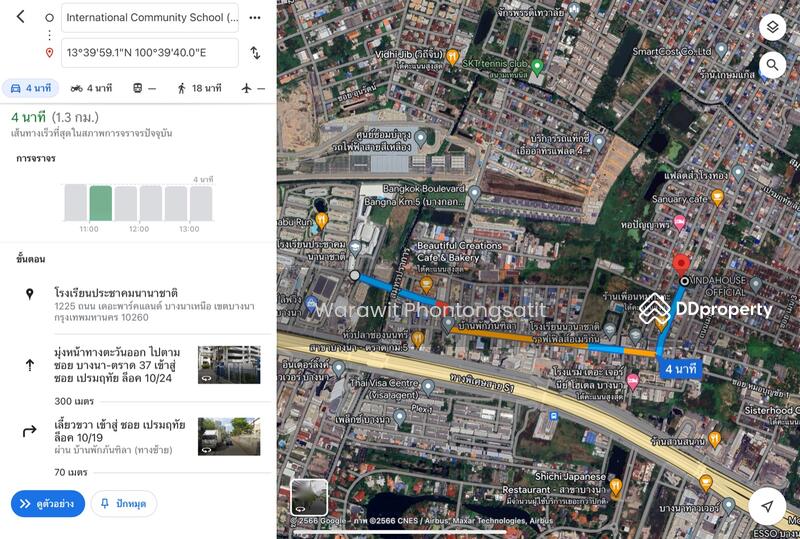Viewport: 800px width, 539px height.
Task: Edit the International Community School origin field
Action: click(x=150, y=18)
